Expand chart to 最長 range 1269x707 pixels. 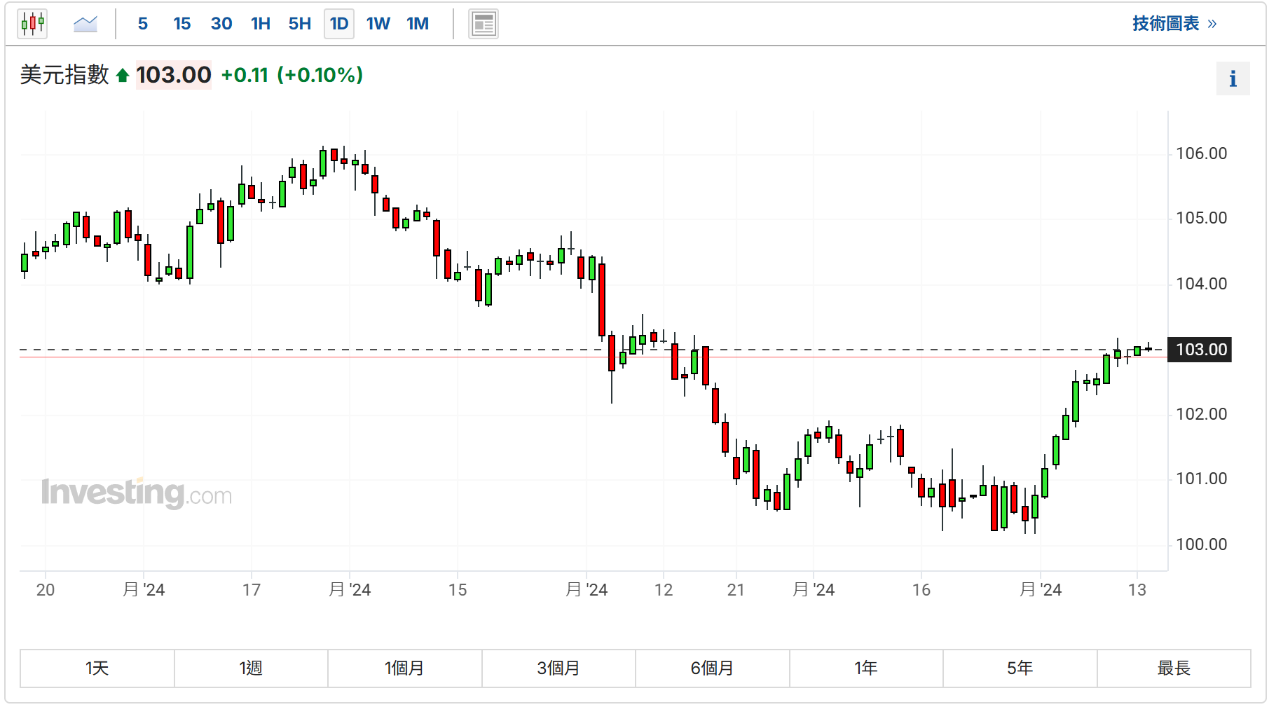[1173, 668]
